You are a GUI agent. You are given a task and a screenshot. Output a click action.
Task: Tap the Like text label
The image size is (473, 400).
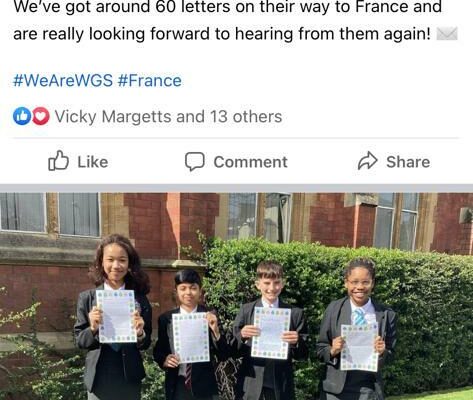93,162
